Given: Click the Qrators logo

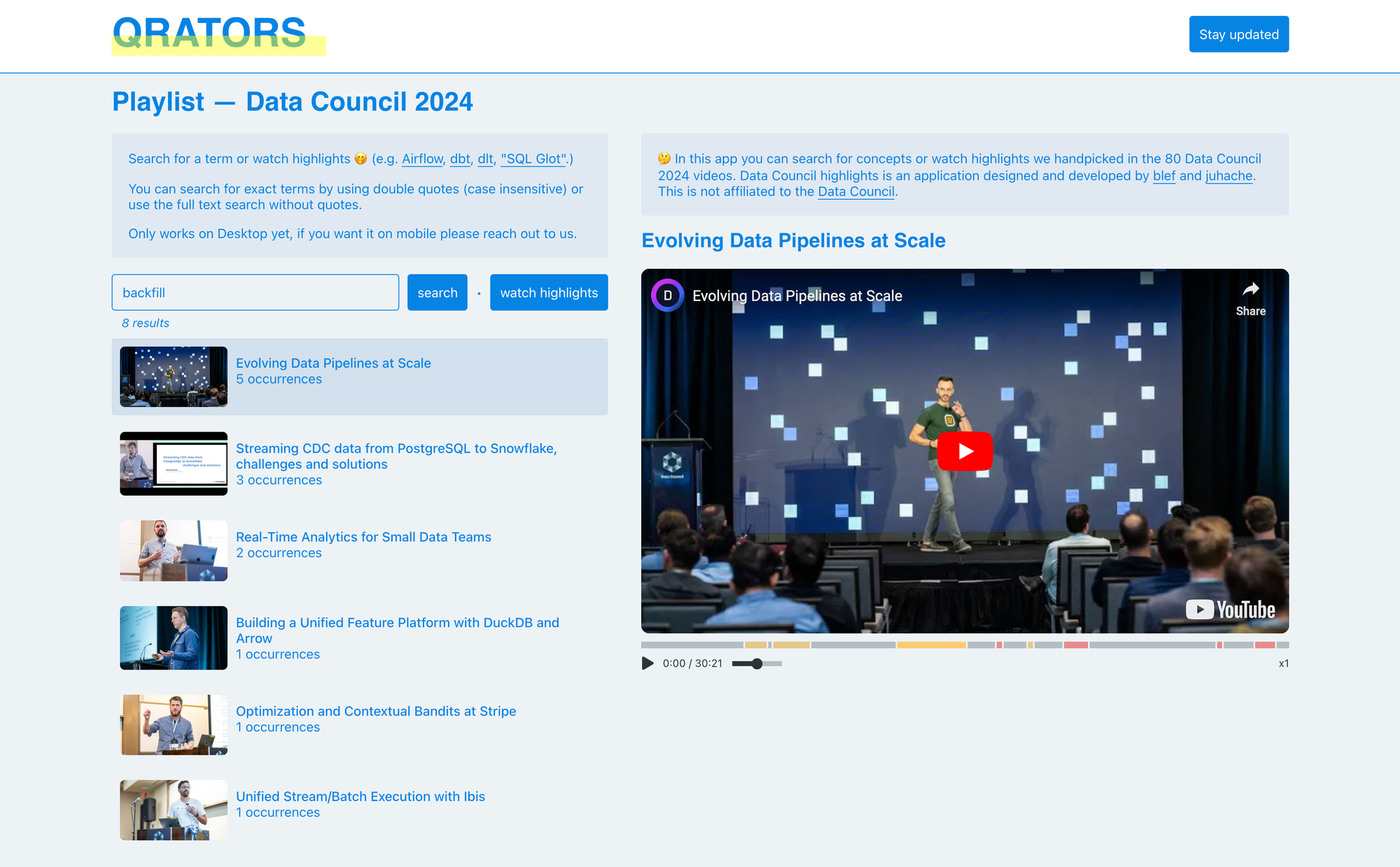Looking at the screenshot, I should (210, 34).
